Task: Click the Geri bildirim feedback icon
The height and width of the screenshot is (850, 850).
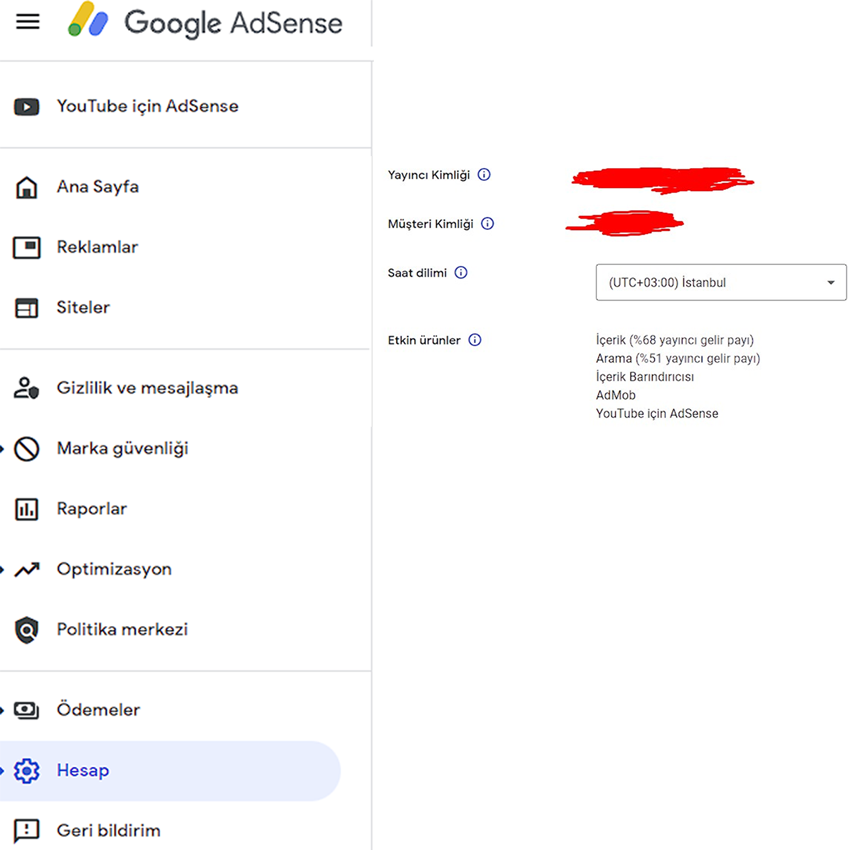Action: tap(27, 830)
